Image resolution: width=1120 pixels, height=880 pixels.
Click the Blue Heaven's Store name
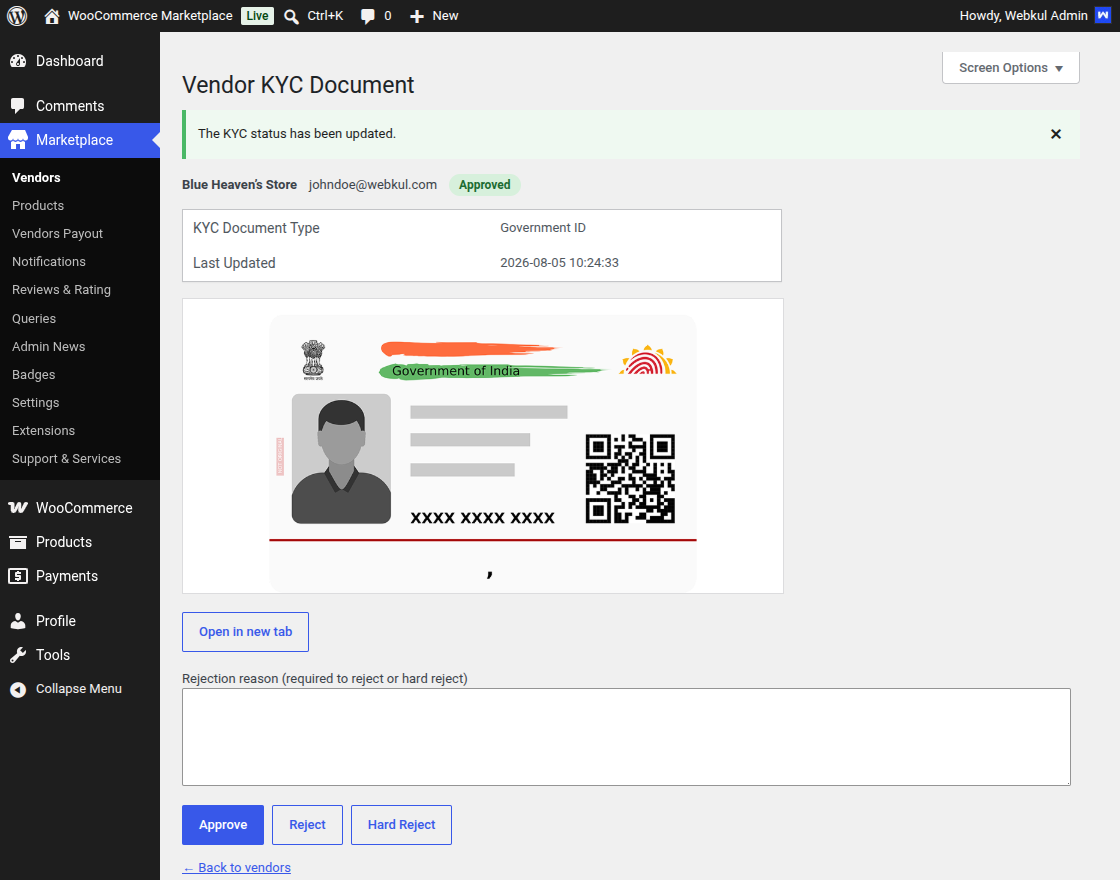pyautogui.click(x=239, y=185)
